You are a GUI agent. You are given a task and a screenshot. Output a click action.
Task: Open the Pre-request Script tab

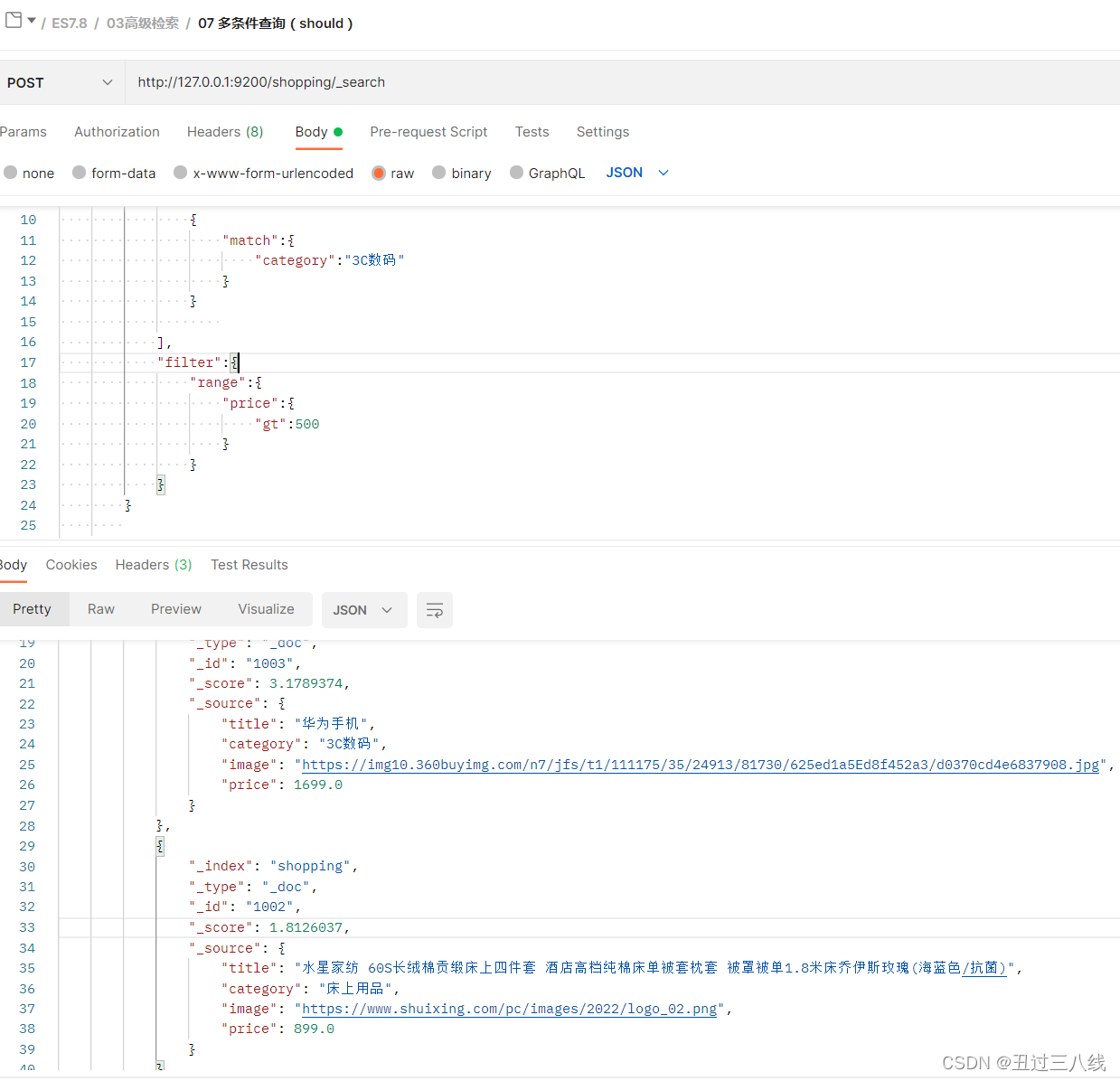[428, 132]
